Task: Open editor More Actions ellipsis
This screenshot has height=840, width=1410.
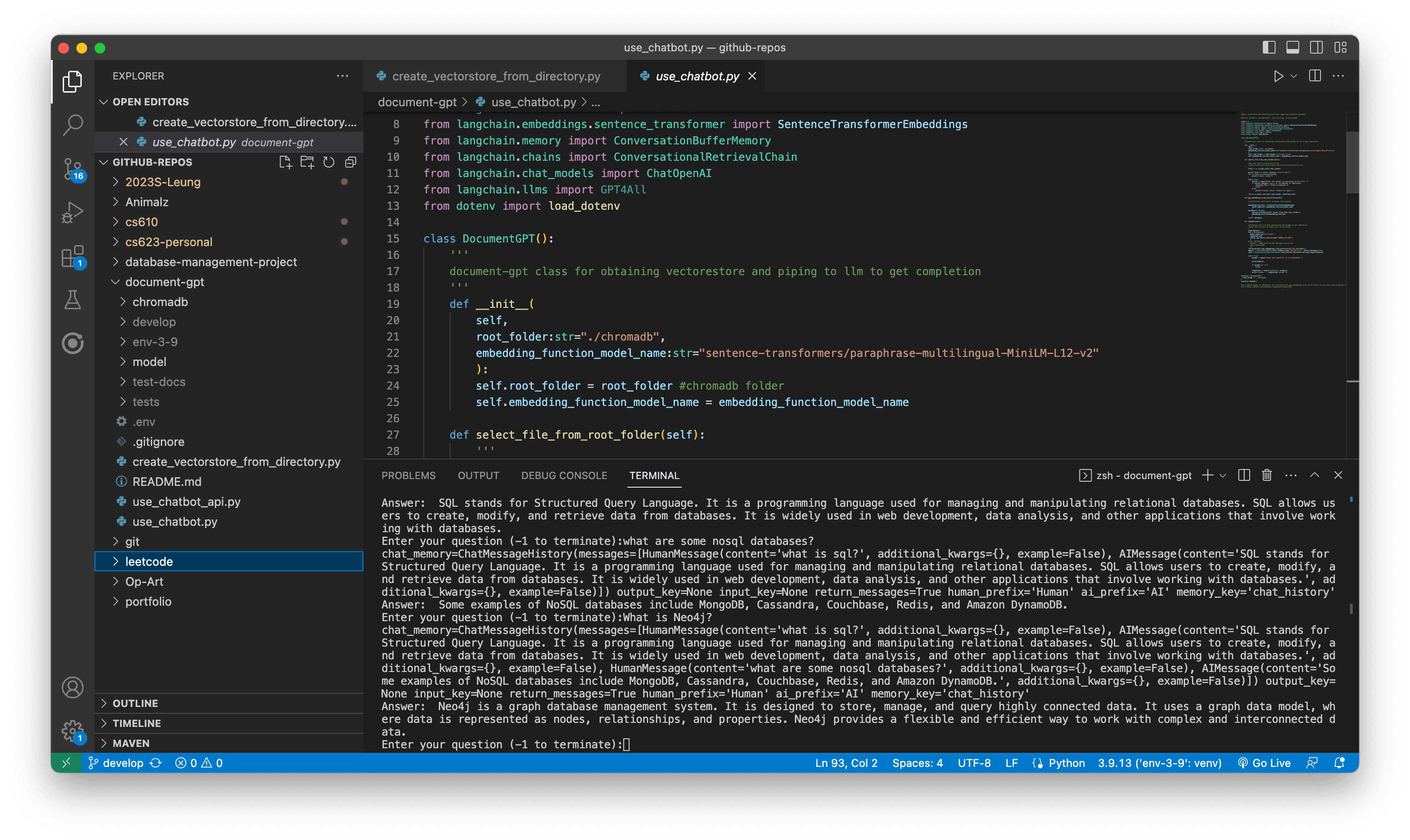Action: (1338, 76)
